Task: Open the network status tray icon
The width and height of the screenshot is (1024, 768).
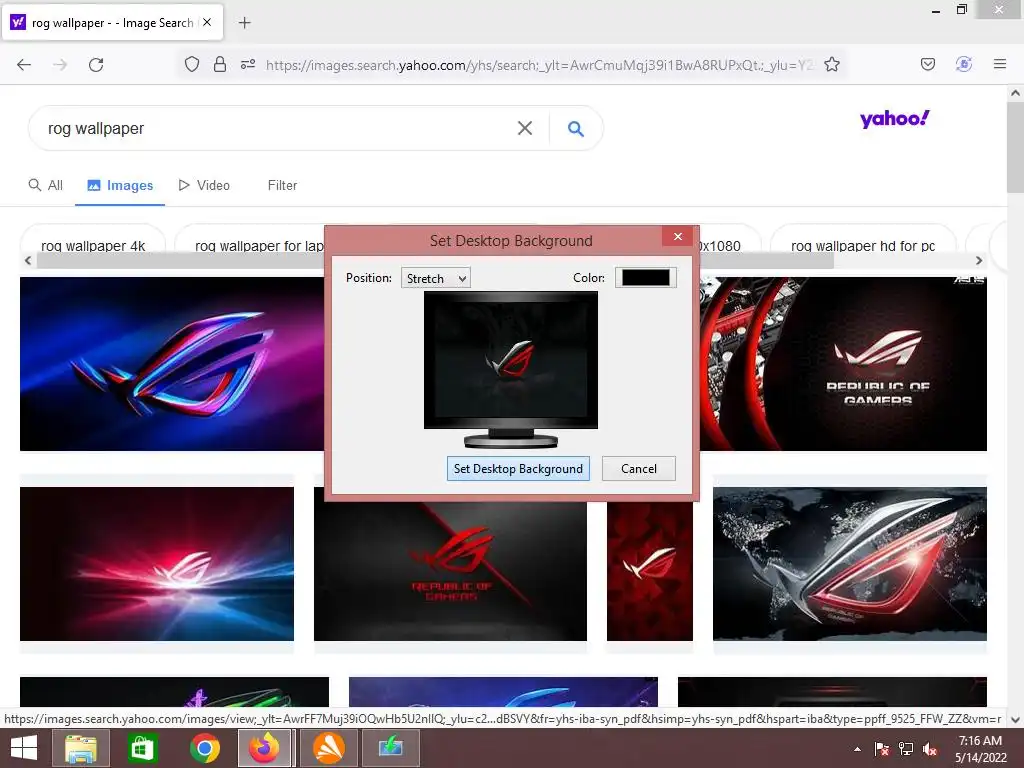Action: pyautogui.click(x=906, y=749)
